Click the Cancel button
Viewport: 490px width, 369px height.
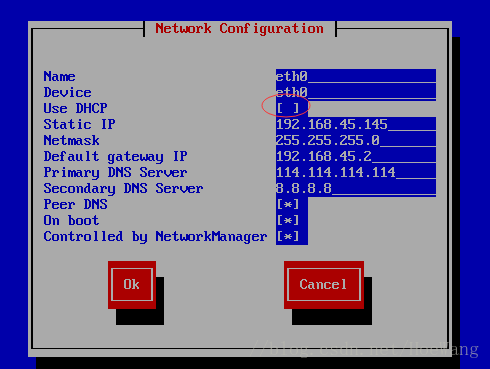(324, 285)
